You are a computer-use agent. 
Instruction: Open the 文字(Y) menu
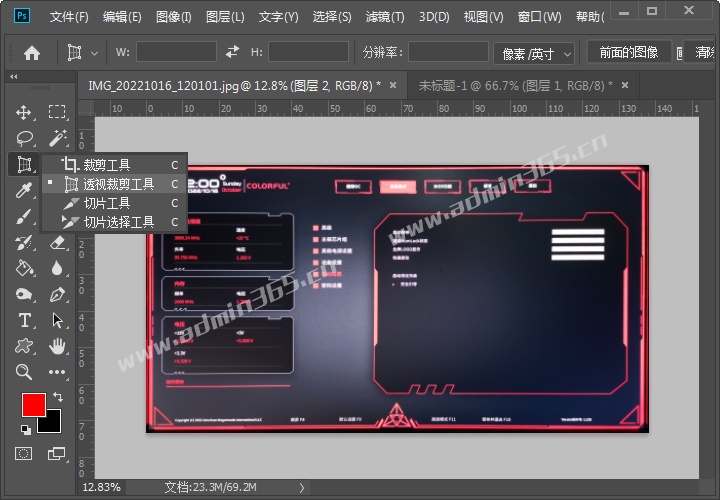278,17
